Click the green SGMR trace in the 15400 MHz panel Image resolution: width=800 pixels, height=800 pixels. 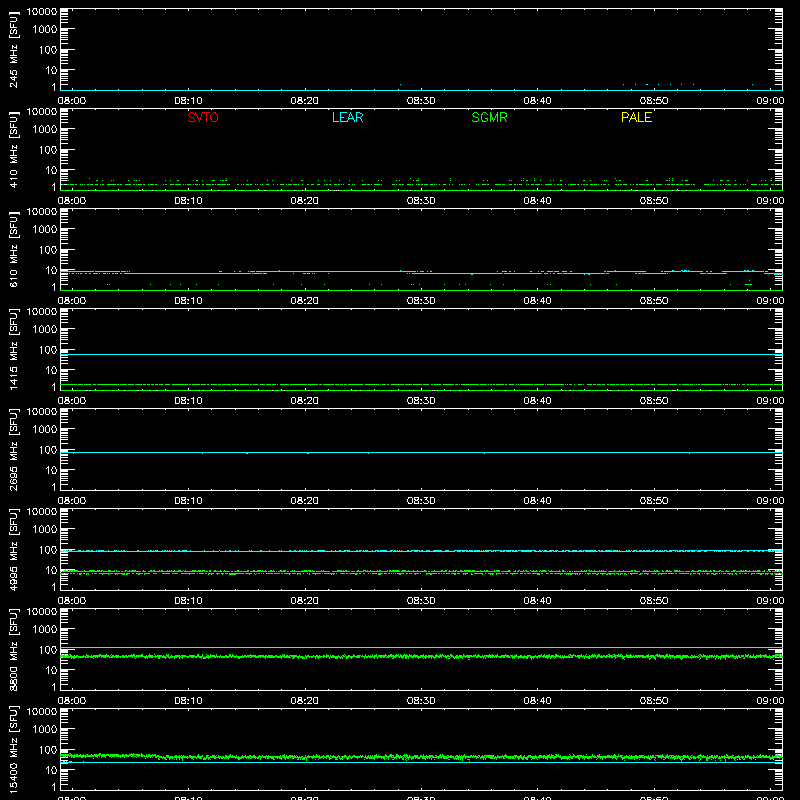coord(421,757)
